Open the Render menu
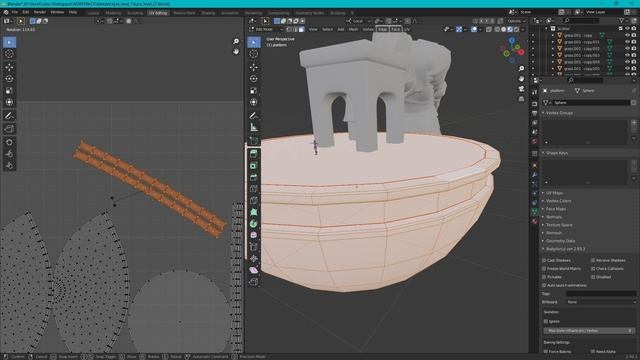The height and width of the screenshot is (360, 640). point(40,12)
